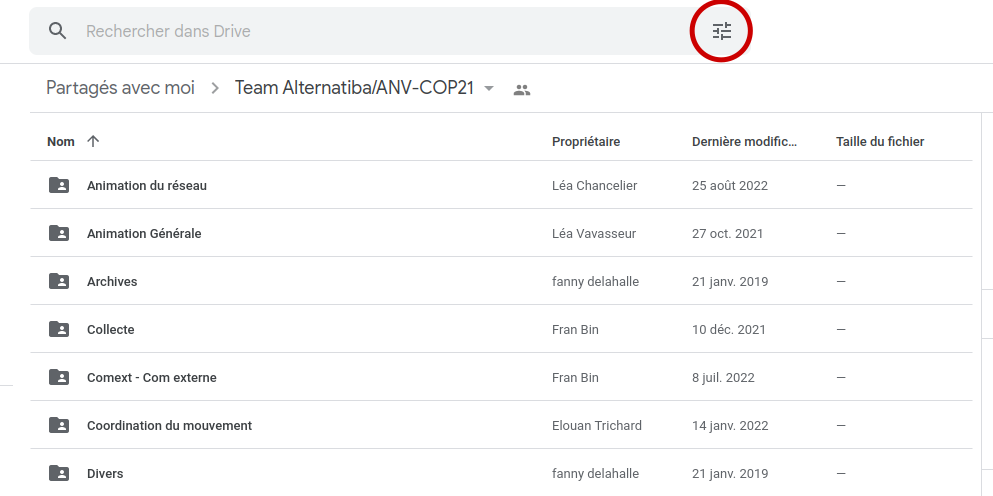The height and width of the screenshot is (496, 993).
Task: Click the shared people icon beside folder title
Action: pyautogui.click(x=521, y=89)
